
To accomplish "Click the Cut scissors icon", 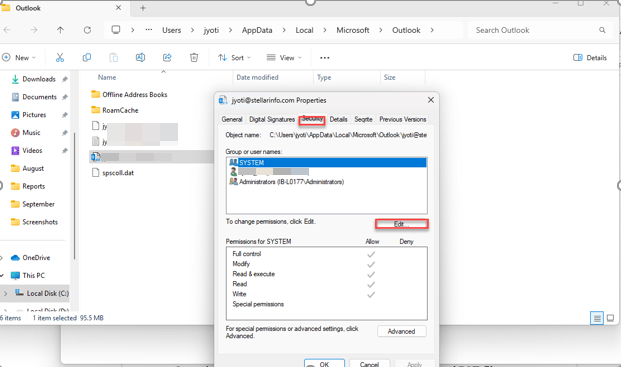I will click(x=60, y=58).
